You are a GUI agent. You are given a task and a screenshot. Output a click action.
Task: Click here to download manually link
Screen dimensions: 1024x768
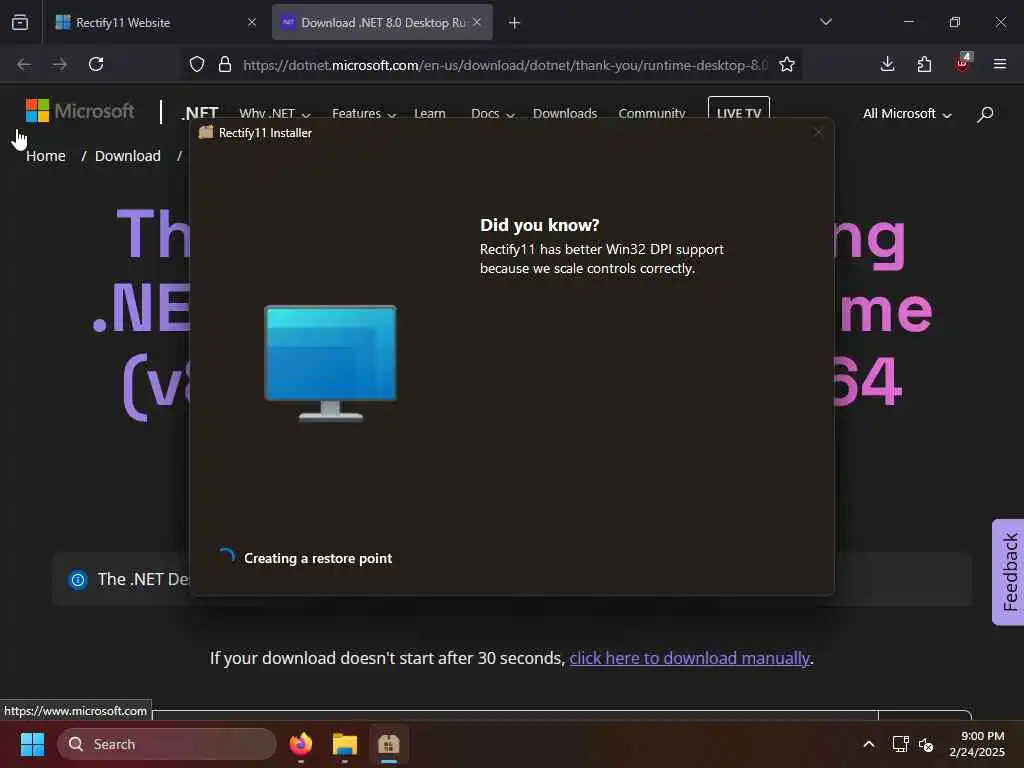tap(690, 658)
